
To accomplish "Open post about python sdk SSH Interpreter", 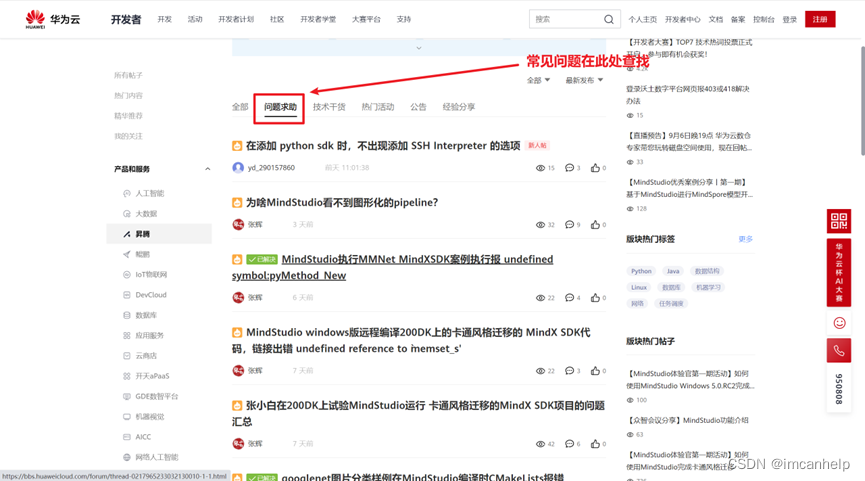I will click(x=383, y=146).
